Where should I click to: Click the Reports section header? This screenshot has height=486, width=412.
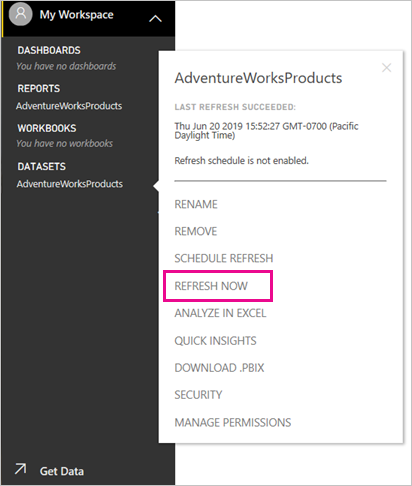39,89
